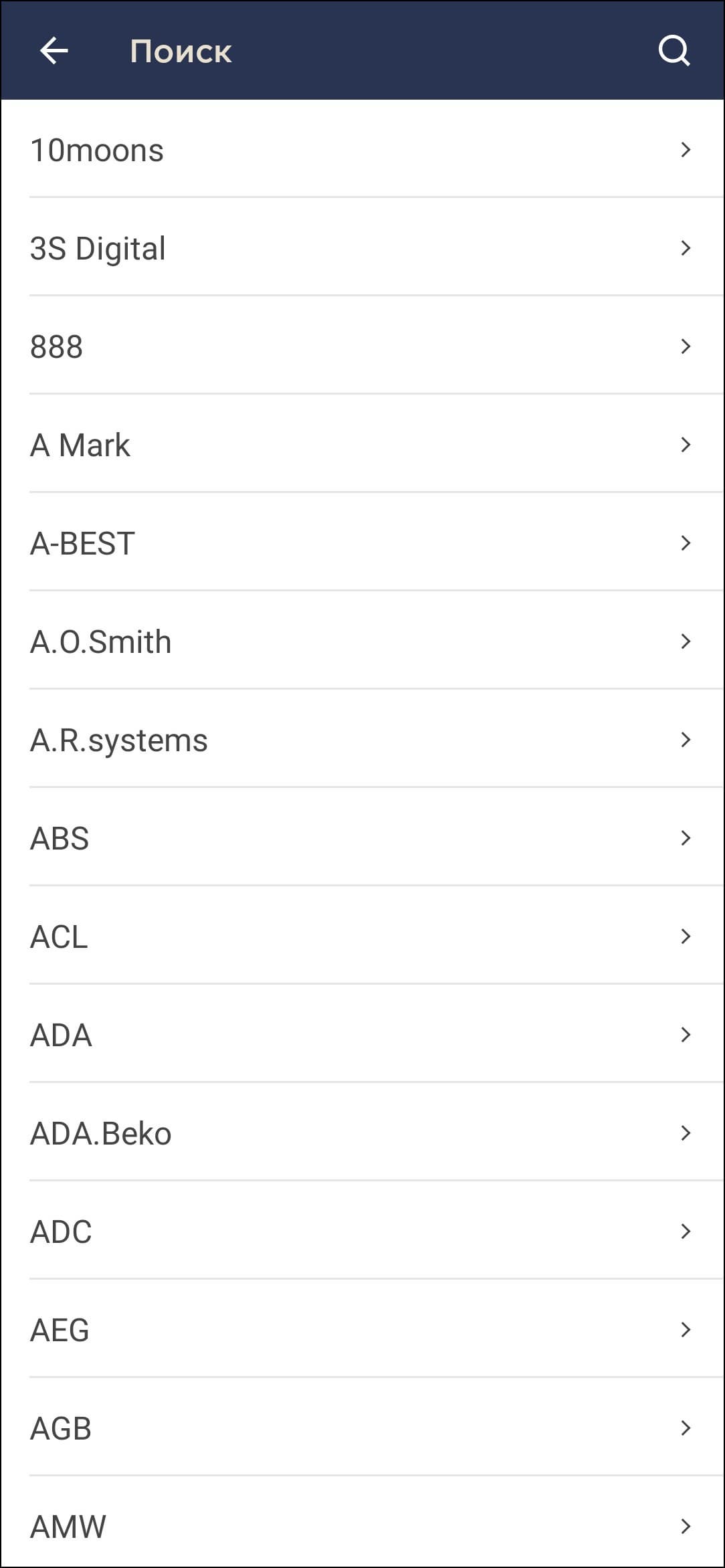725x1568 pixels.
Task: Choose the AMW brand item
Action: point(68,1527)
